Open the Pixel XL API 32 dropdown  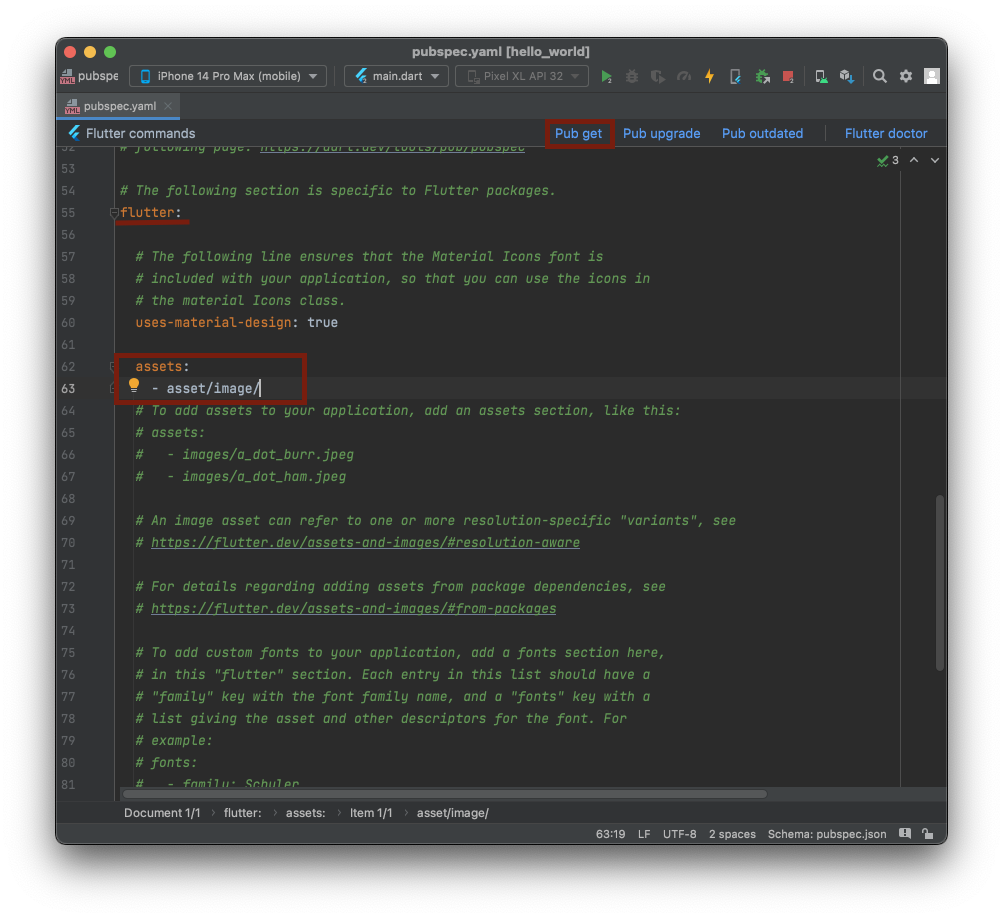(521, 76)
